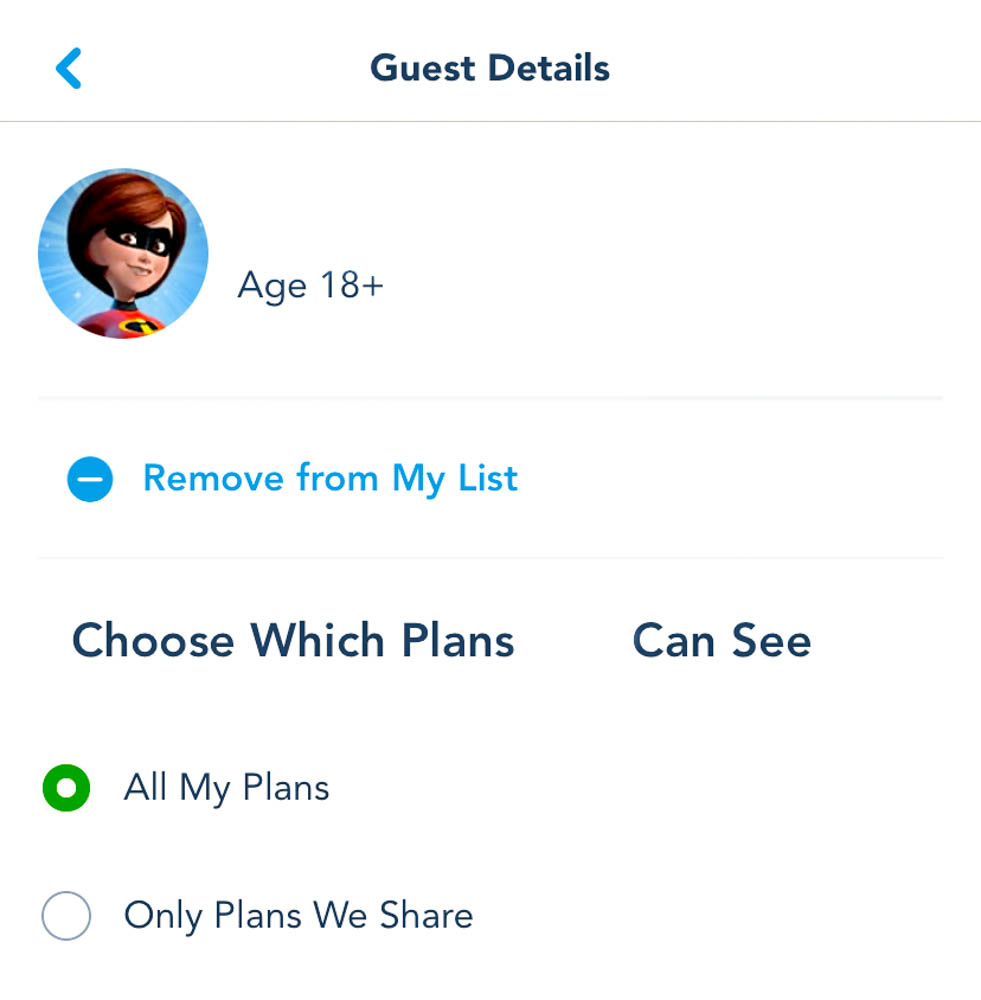
Task: Click the word "List" in the remove link
Action: click(487, 479)
